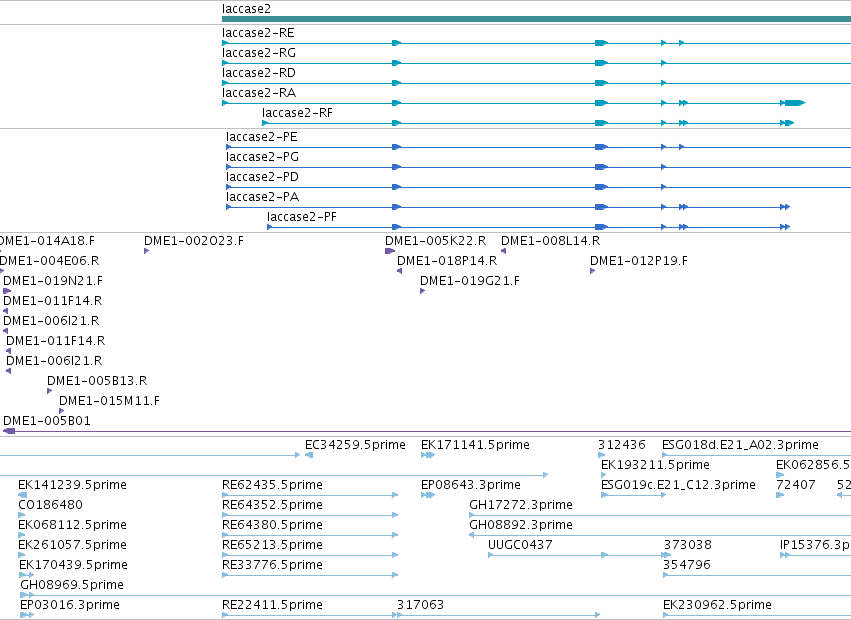Select the DME1-004E06.R label
Image resolution: width=851 pixels, height=620 pixels.
[49, 261]
